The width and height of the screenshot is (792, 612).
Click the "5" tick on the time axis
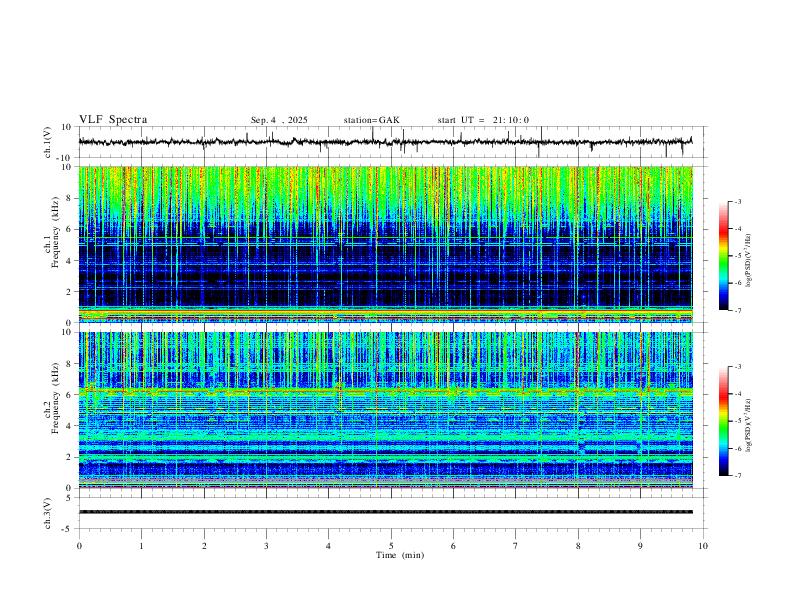pos(391,546)
